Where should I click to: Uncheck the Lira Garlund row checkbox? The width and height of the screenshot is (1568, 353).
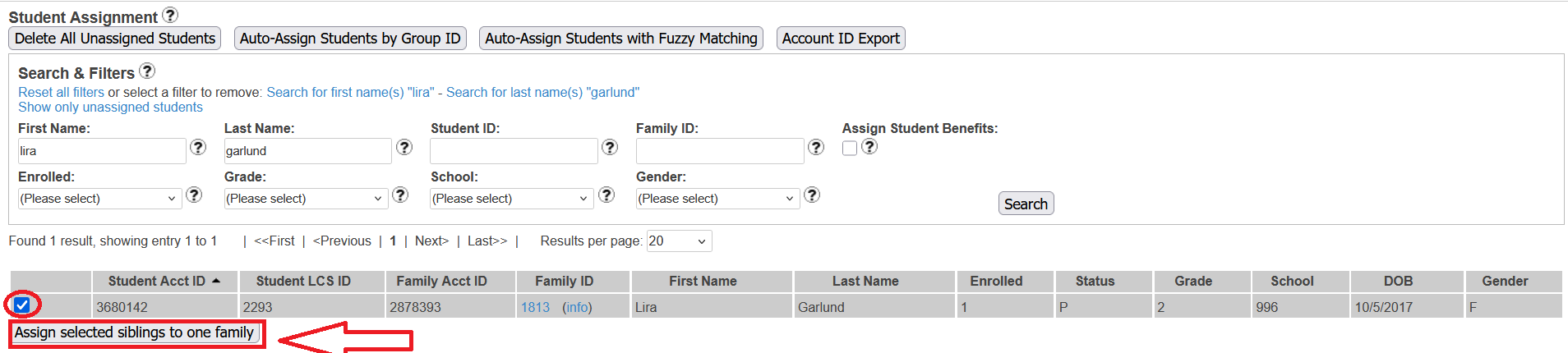pyautogui.click(x=22, y=305)
